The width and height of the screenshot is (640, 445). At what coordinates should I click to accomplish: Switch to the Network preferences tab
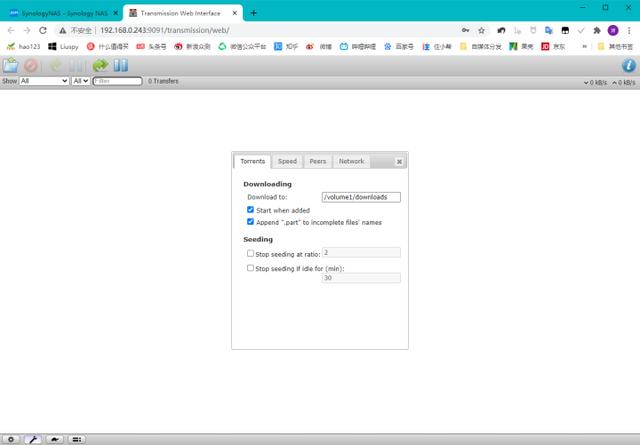351,161
